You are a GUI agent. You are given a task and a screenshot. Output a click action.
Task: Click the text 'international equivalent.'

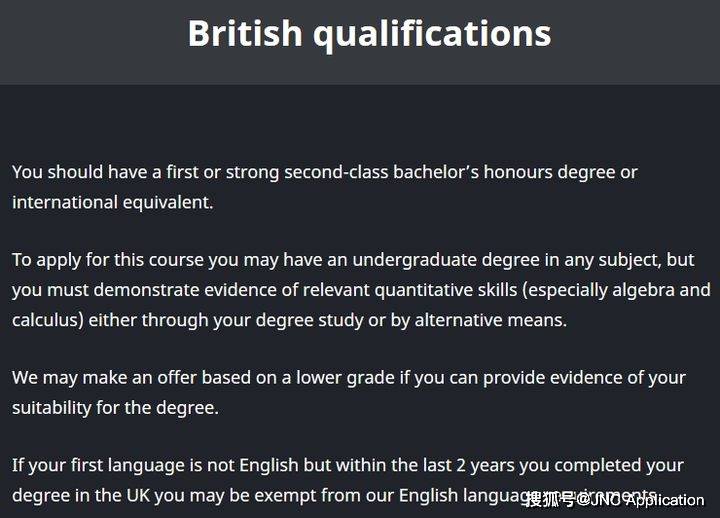[x=112, y=203]
